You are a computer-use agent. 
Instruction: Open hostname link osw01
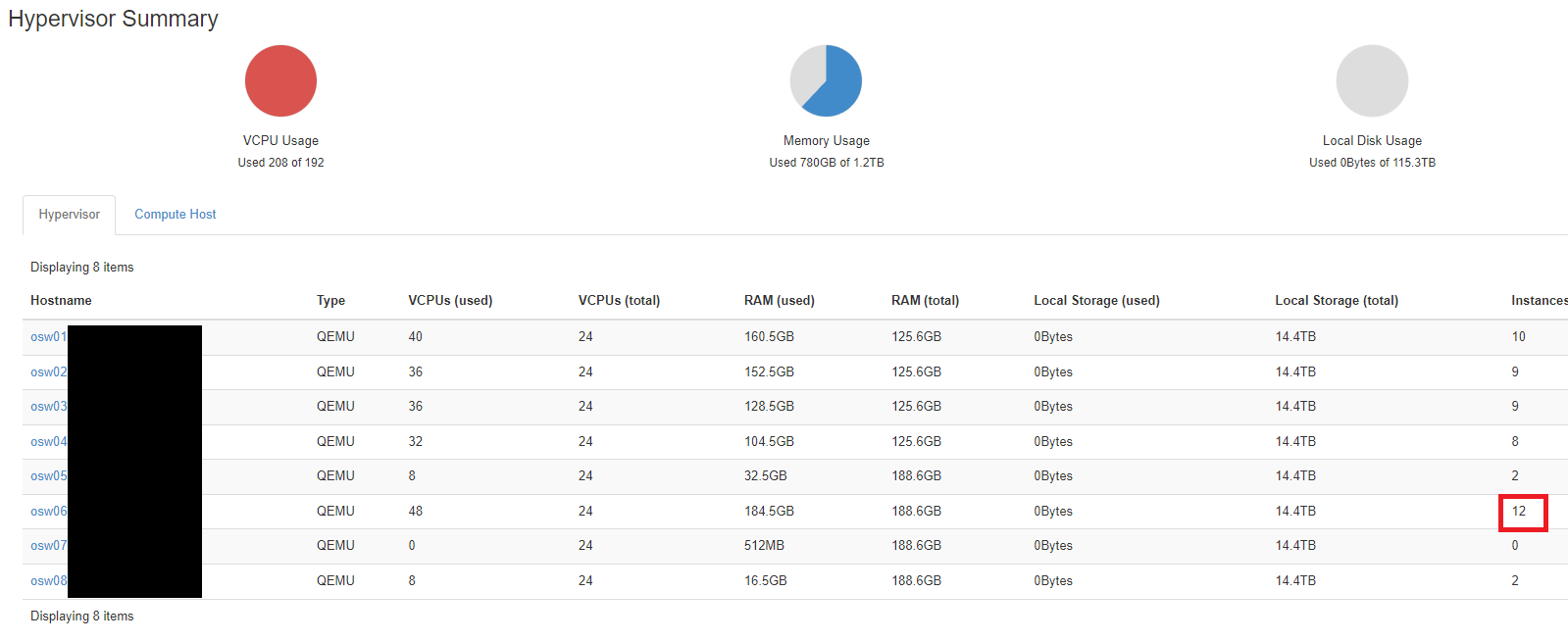point(48,337)
